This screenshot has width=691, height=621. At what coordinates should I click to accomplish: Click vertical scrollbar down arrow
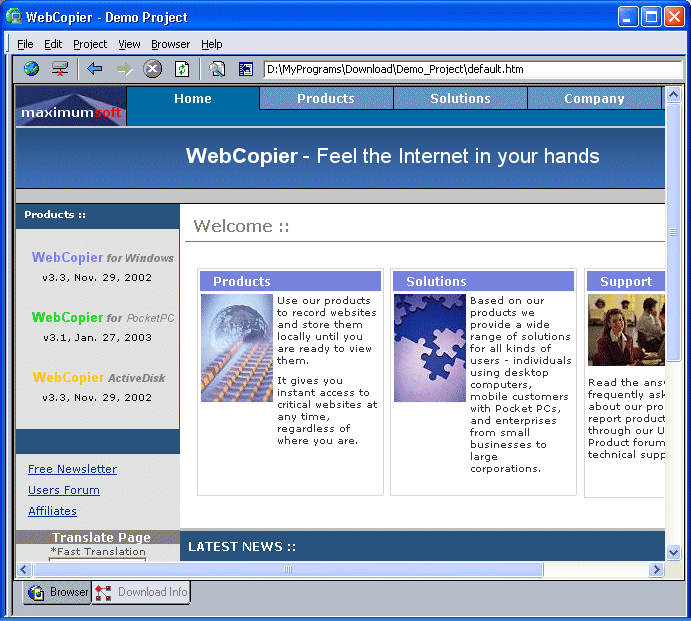673,552
